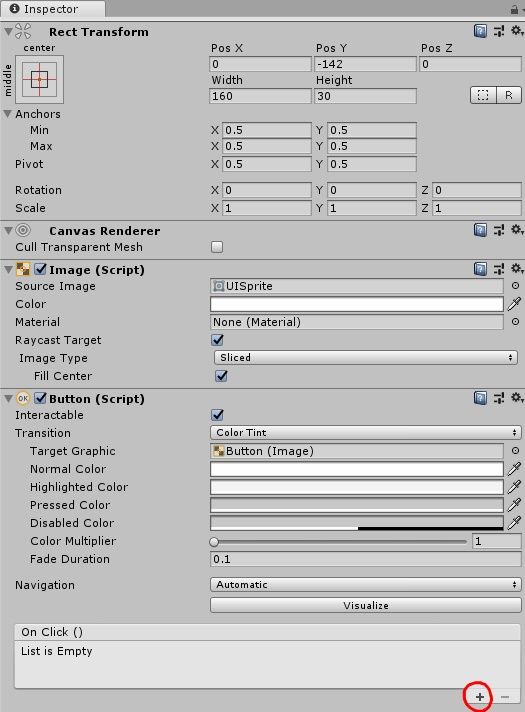Toggle blueprint mode button
The width and height of the screenshot is (525, 712).
point(483,95)
